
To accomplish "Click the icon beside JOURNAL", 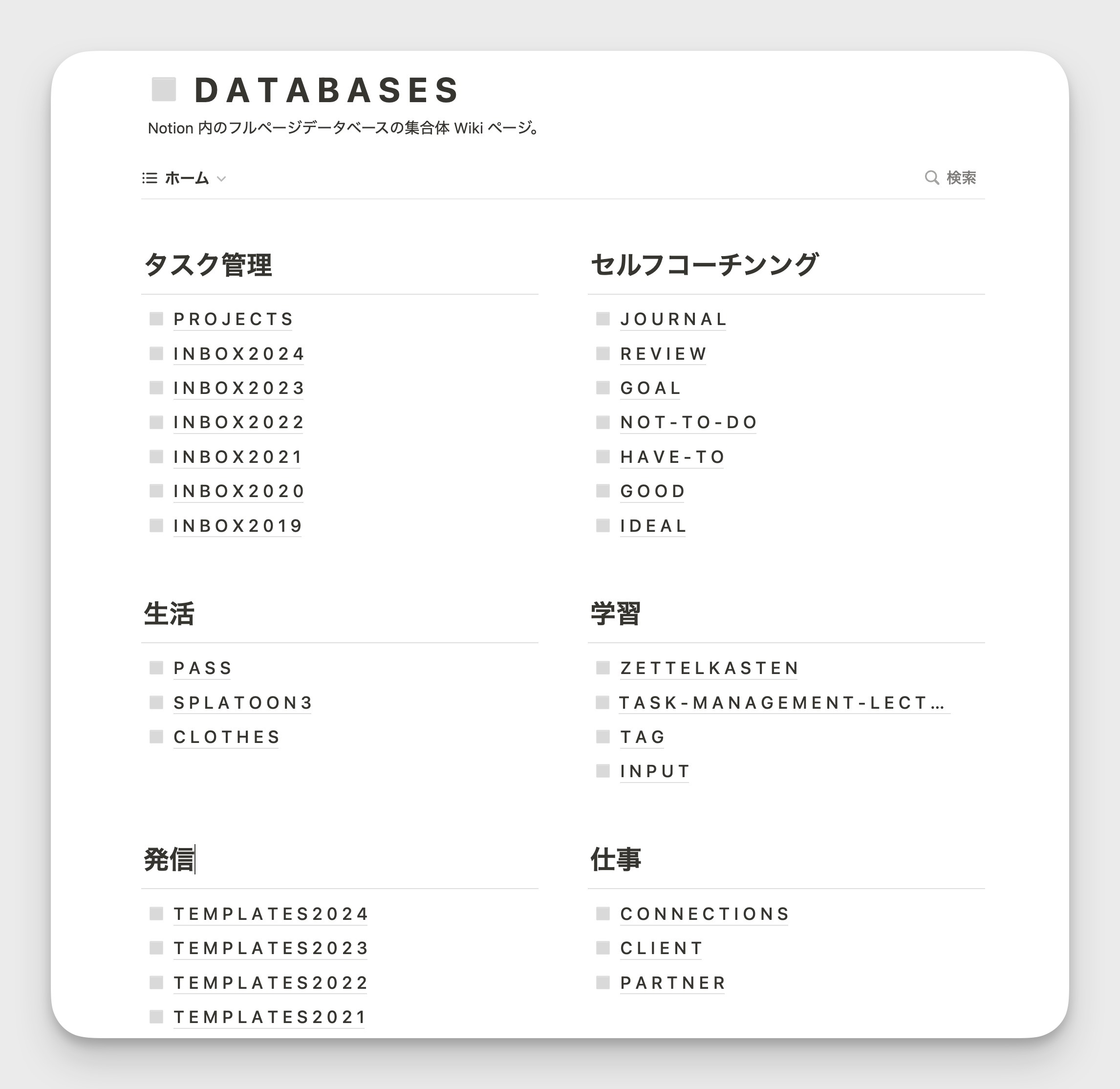I will pyautogui.click(x=603, y=319).
